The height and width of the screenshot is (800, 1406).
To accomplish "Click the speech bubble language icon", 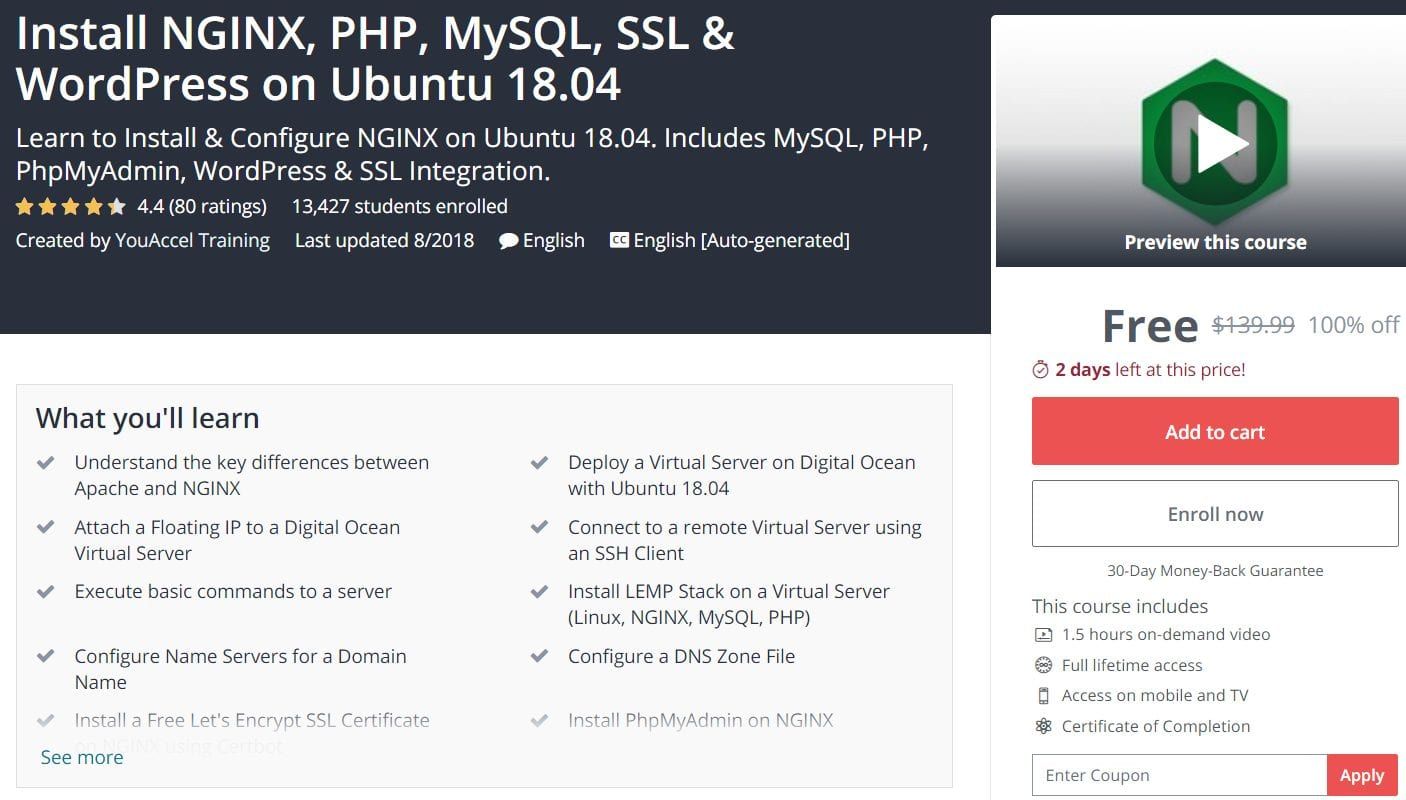I will (508, 241).
